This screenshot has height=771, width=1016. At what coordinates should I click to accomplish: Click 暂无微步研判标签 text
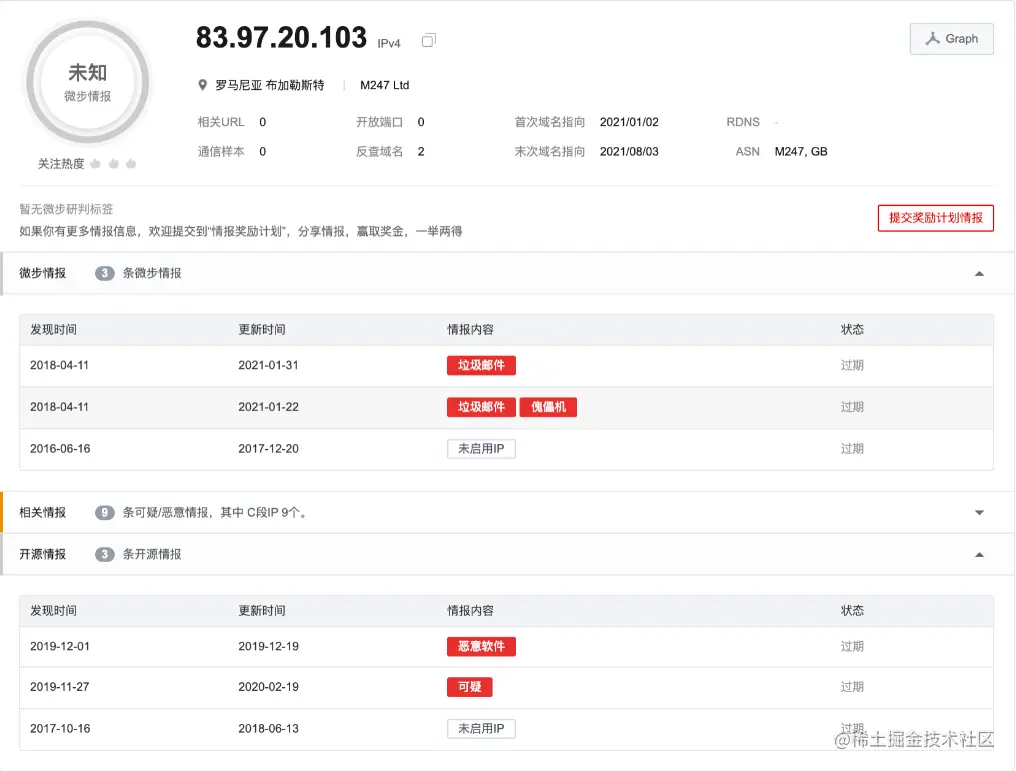click(66, 209)
